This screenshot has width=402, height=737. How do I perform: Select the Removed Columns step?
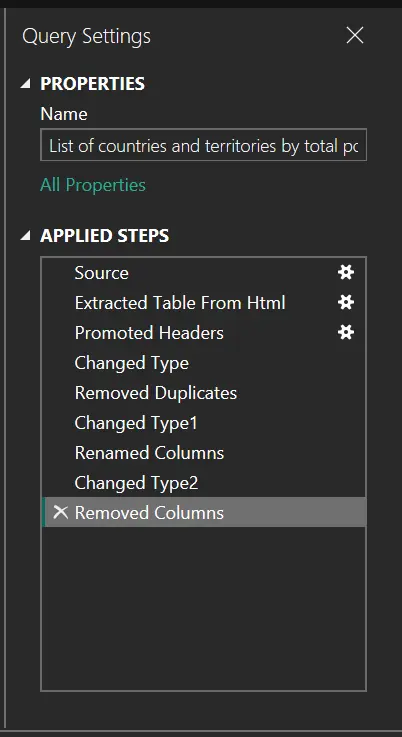(204, 512)
